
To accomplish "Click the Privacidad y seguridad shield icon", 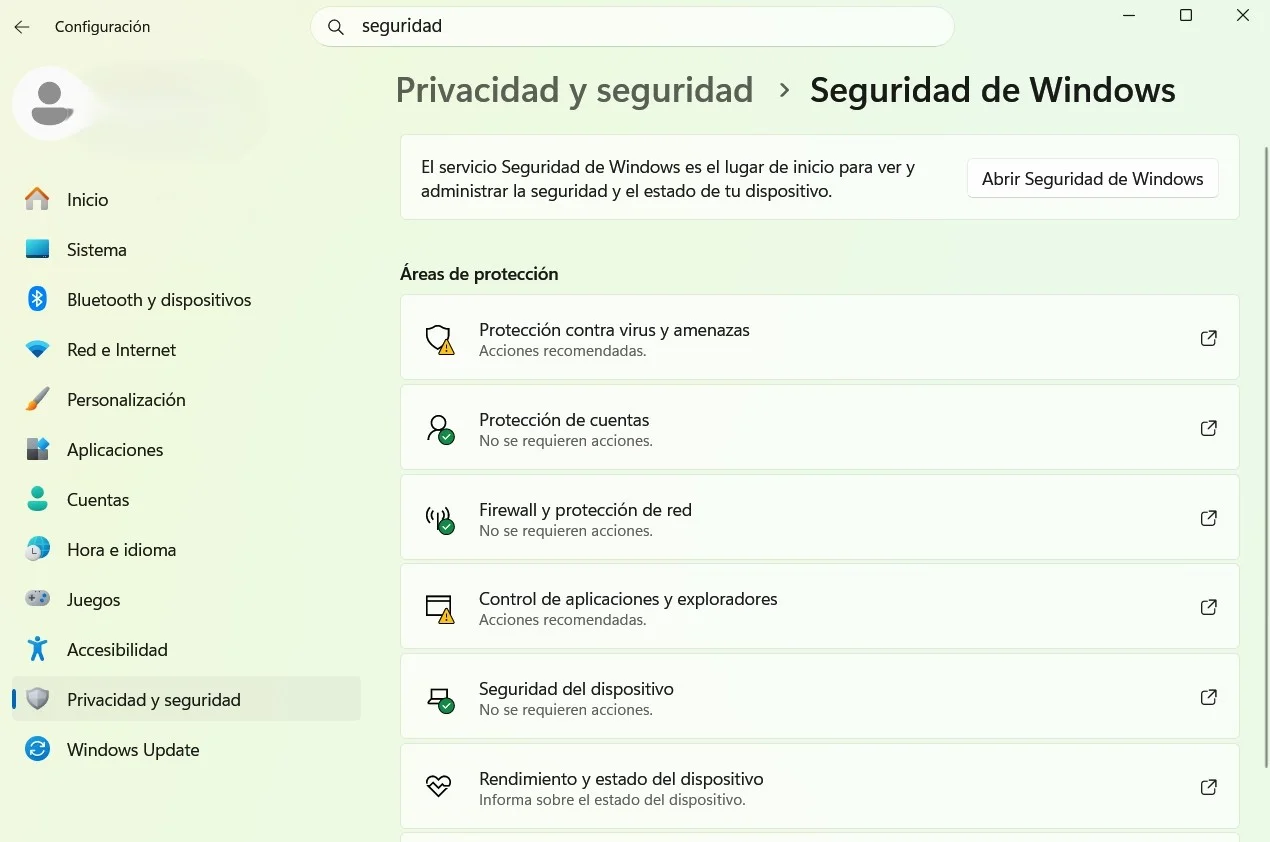I will [37, 699].
